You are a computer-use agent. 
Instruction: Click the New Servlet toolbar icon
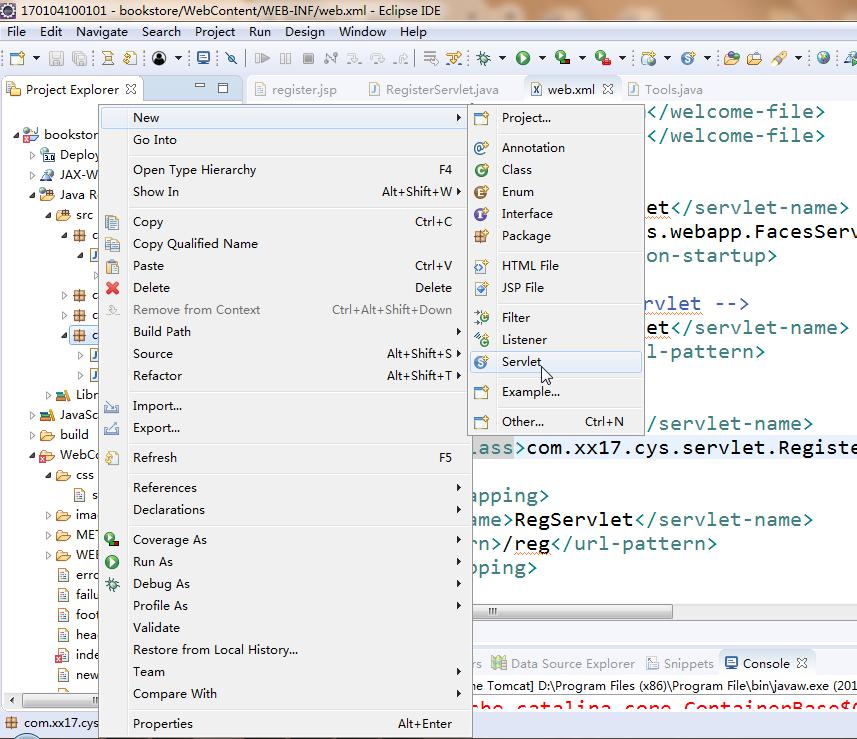pos(688,58)
